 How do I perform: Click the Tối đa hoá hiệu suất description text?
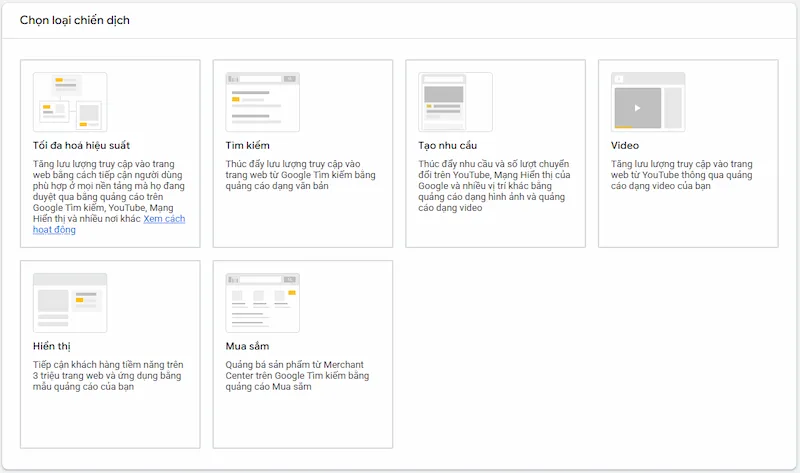pyautogui.click(x=109, y=191)
